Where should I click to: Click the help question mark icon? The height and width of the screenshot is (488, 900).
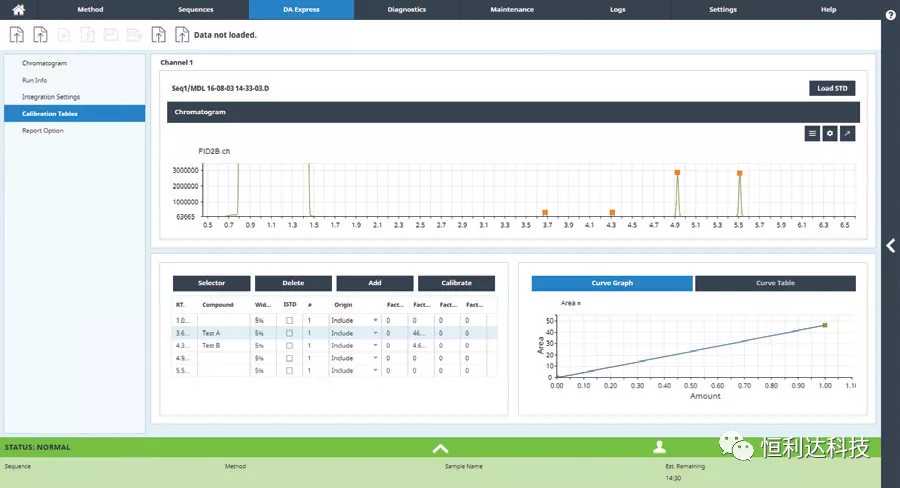point(890,15)
